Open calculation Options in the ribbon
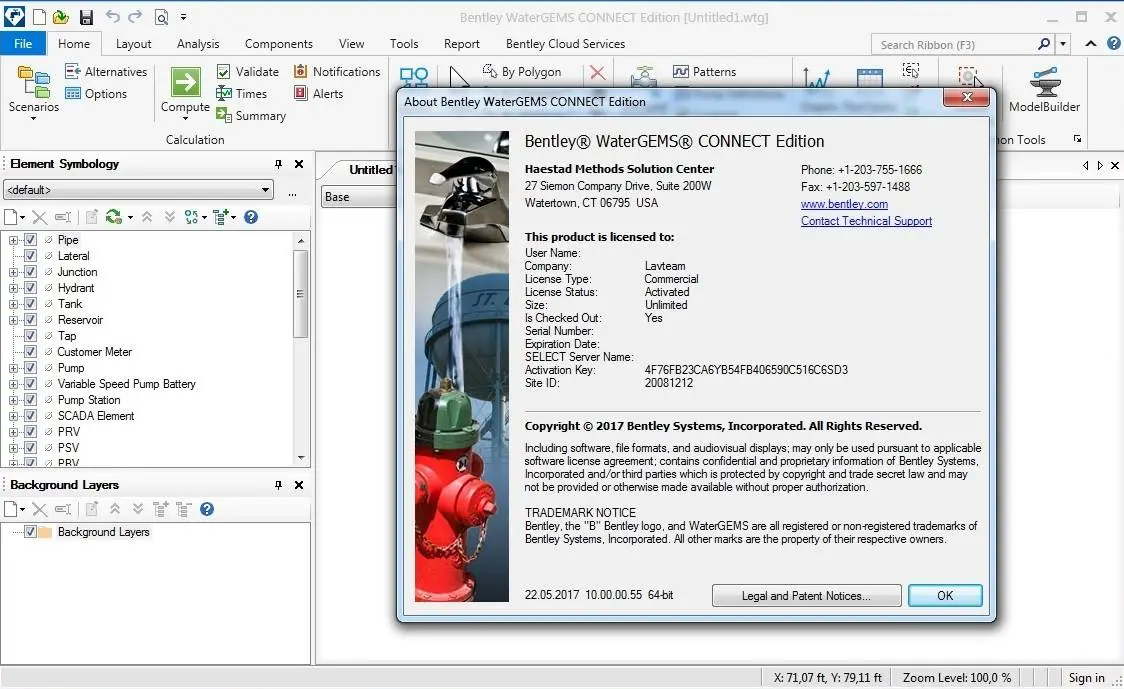Image resolution: width=1124 pixels, height=689 pixels. 95,93
